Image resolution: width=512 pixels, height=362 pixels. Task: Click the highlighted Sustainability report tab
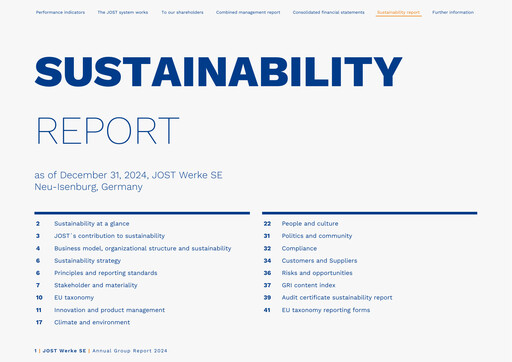tap(398, 12)
